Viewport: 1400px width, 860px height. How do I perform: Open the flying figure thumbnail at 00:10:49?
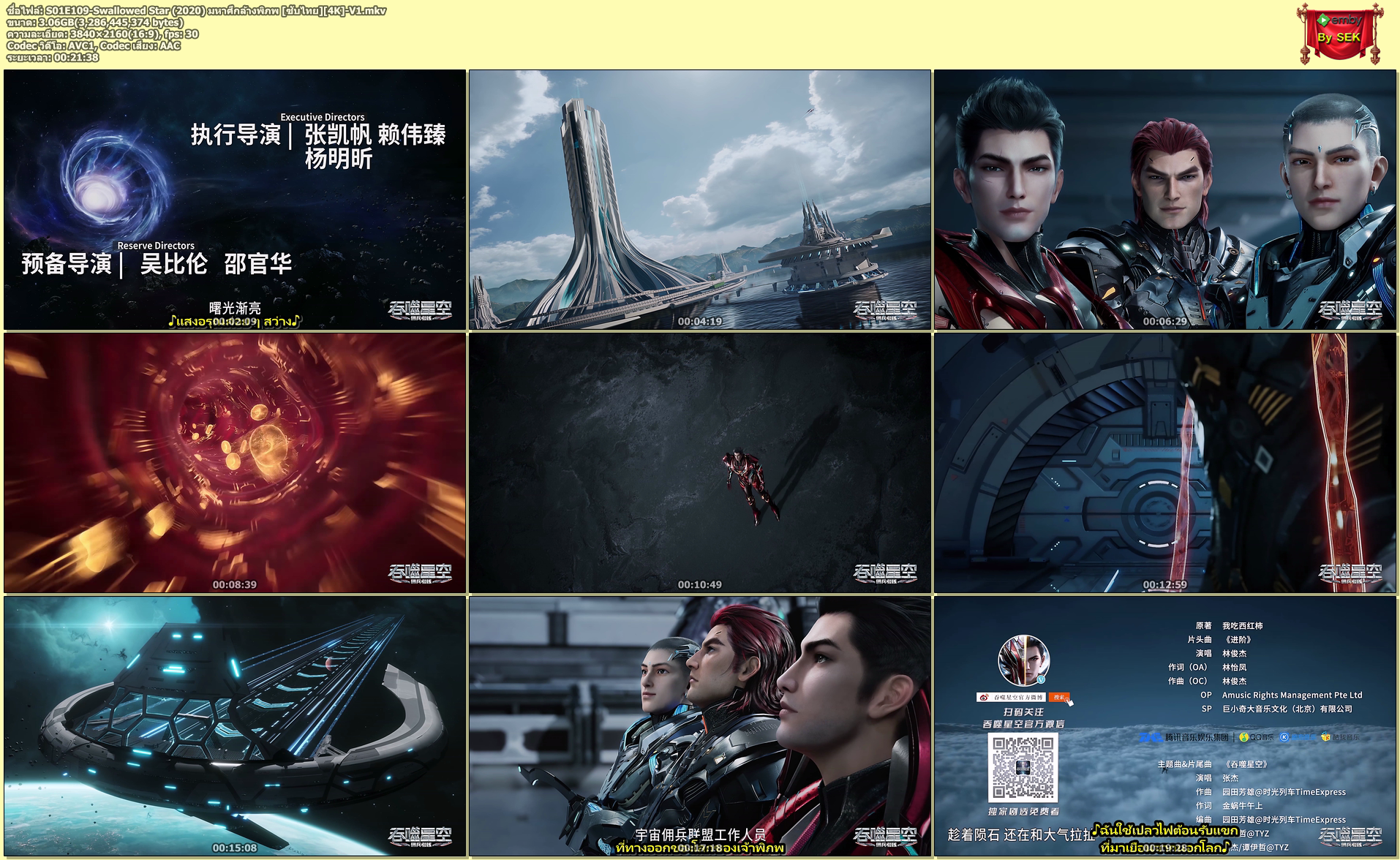(700, 463)
